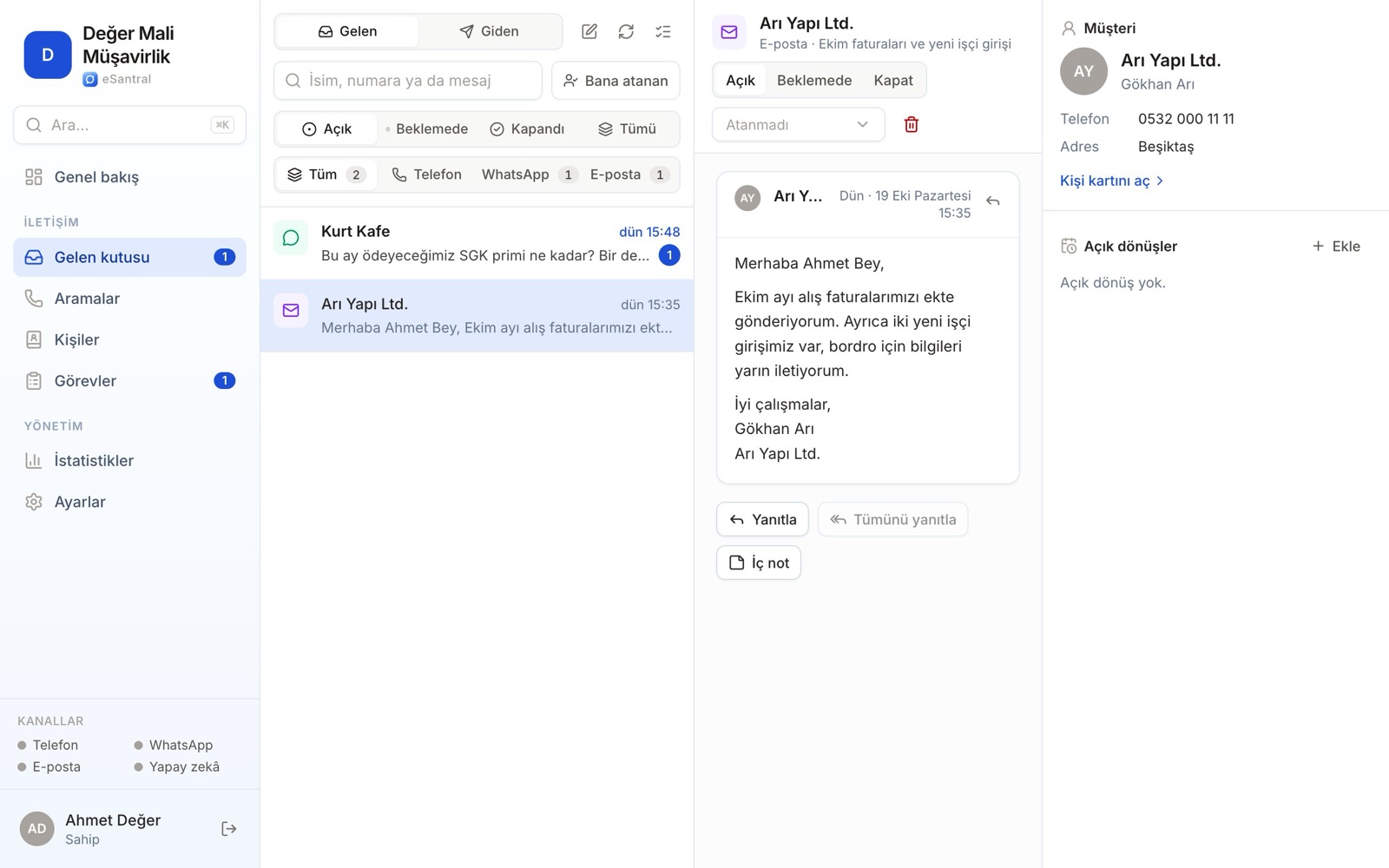Viewport: 1389px width, 868px height.
Task: Click the compose new message icon
Action: (x=589, y=31)
